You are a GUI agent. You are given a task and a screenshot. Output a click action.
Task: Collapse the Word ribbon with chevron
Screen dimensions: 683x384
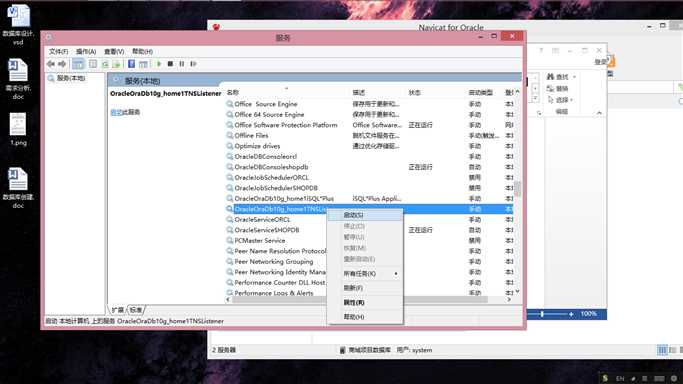(599, 113)
